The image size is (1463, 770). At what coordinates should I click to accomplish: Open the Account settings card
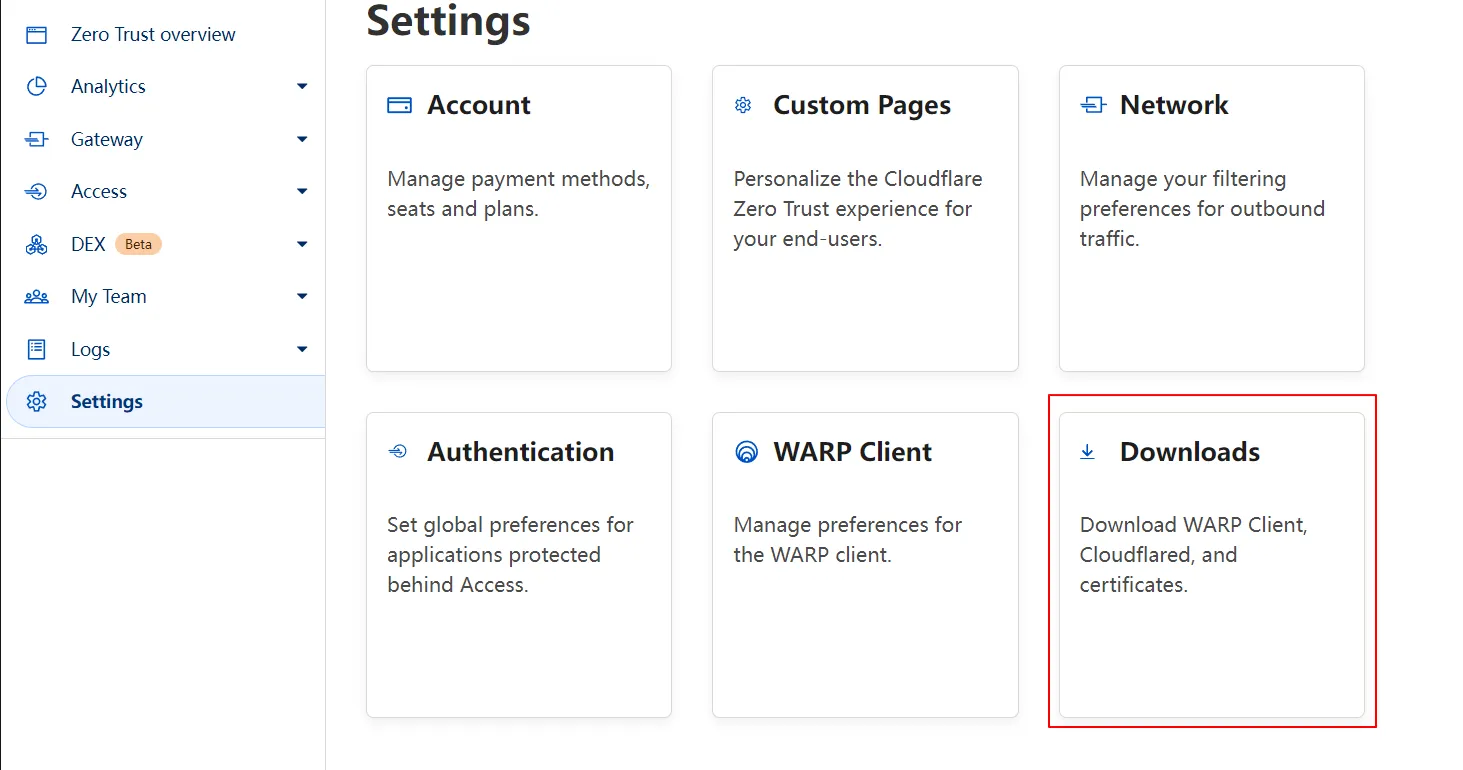click(518, 218)
